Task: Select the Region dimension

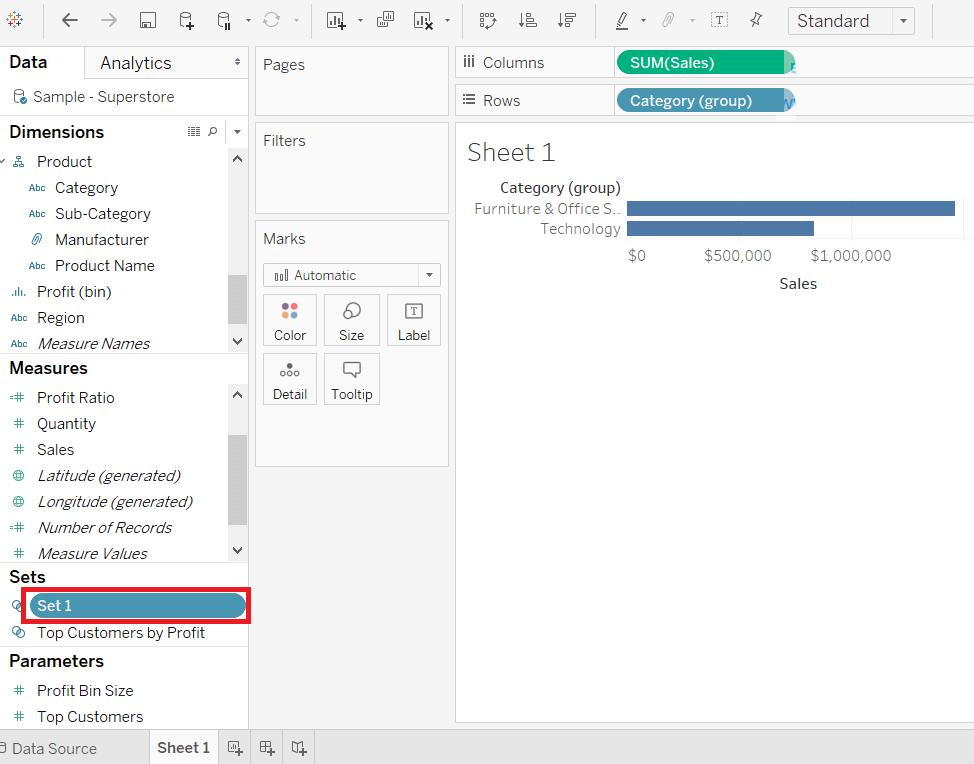Action: click(x=60, y=318)
